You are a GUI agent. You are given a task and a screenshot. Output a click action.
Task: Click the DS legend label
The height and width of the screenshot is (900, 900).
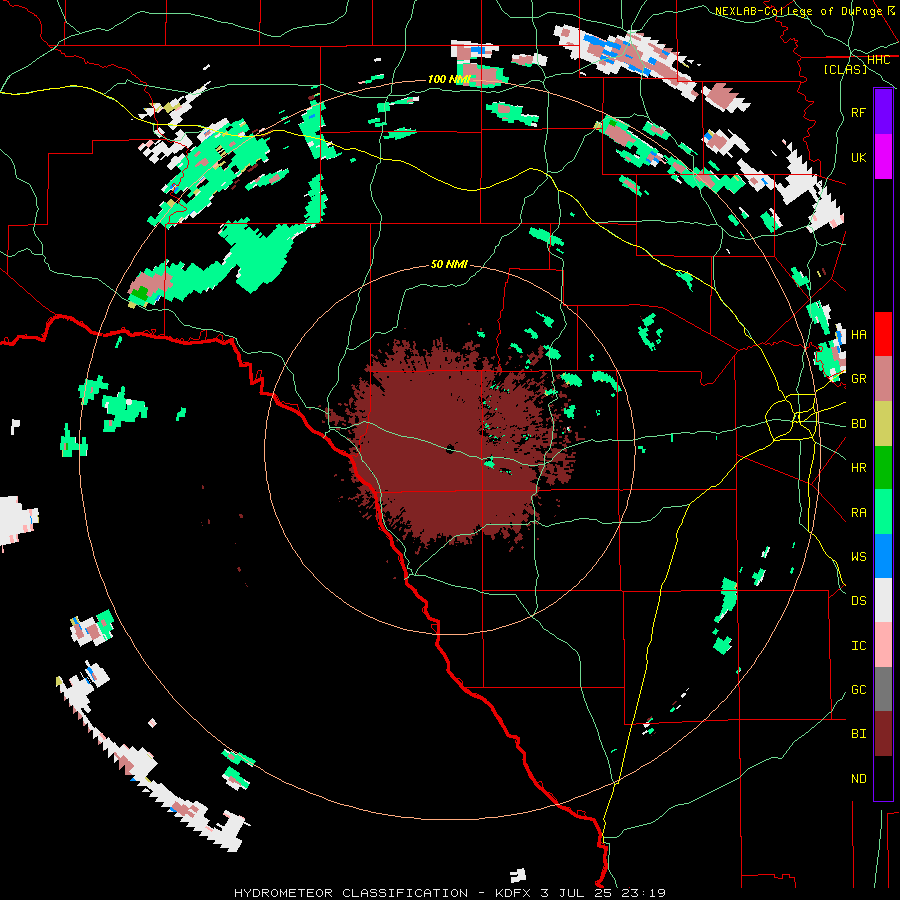pos(859,601)
